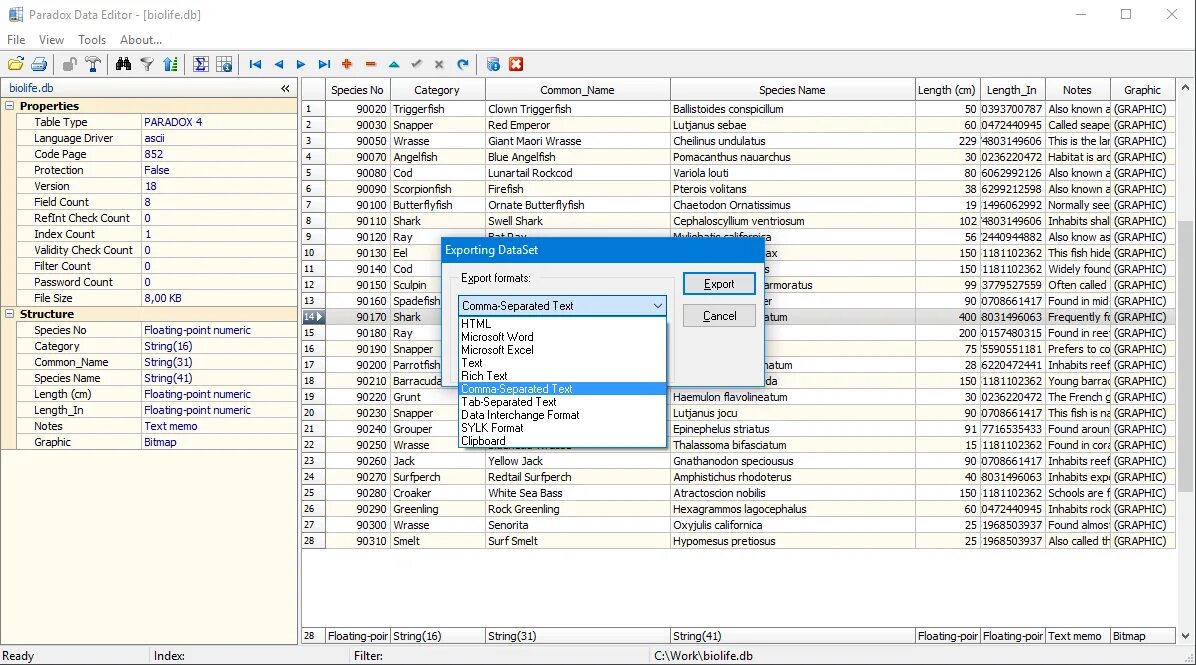Open the View menu
The width and height of the screenshot is (1196, 665).
point(51,39)
